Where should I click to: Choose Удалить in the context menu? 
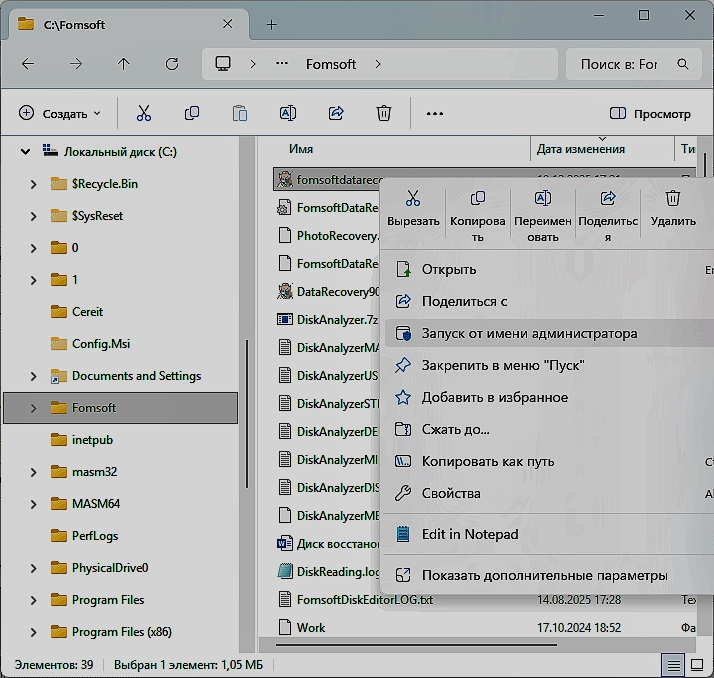click(x=673, y=209)
